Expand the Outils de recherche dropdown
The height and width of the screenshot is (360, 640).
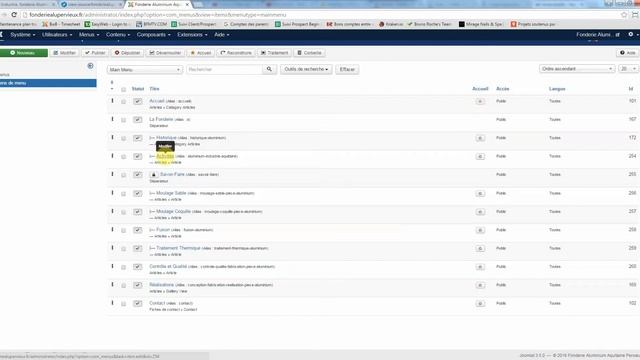click(306, 69)
